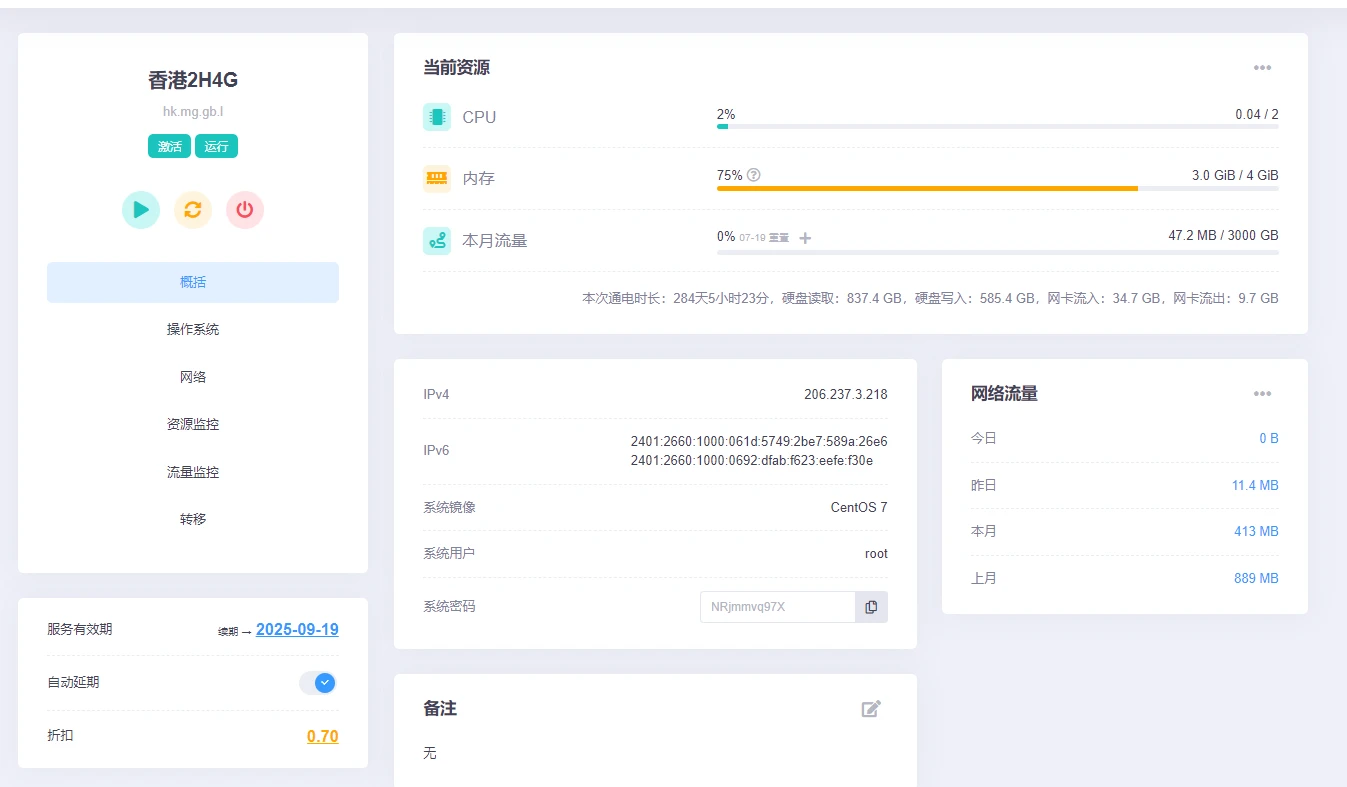Click the 内存 memory icon

[x=437, y=178]
